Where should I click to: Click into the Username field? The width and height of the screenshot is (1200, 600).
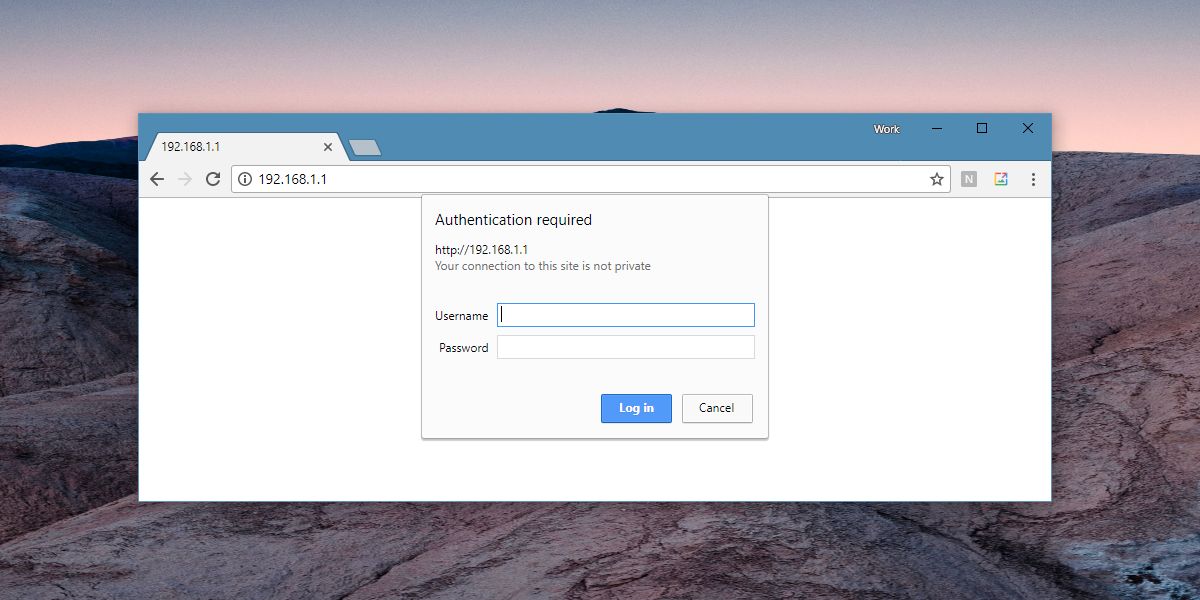point(626,315)
